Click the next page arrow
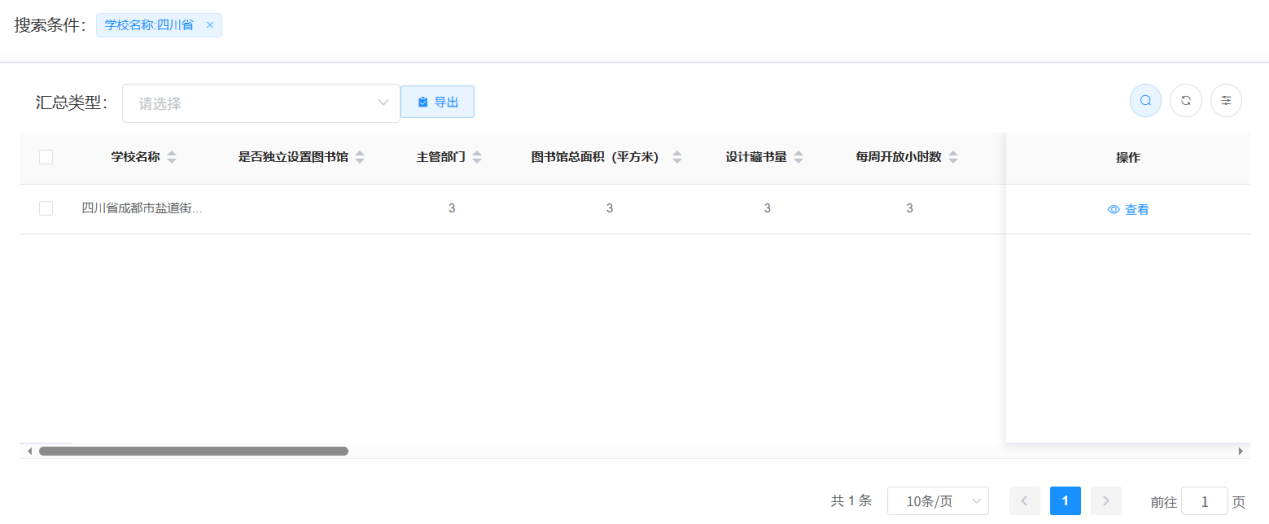This screenshot has height=524, width=1269. point(1106,501)
